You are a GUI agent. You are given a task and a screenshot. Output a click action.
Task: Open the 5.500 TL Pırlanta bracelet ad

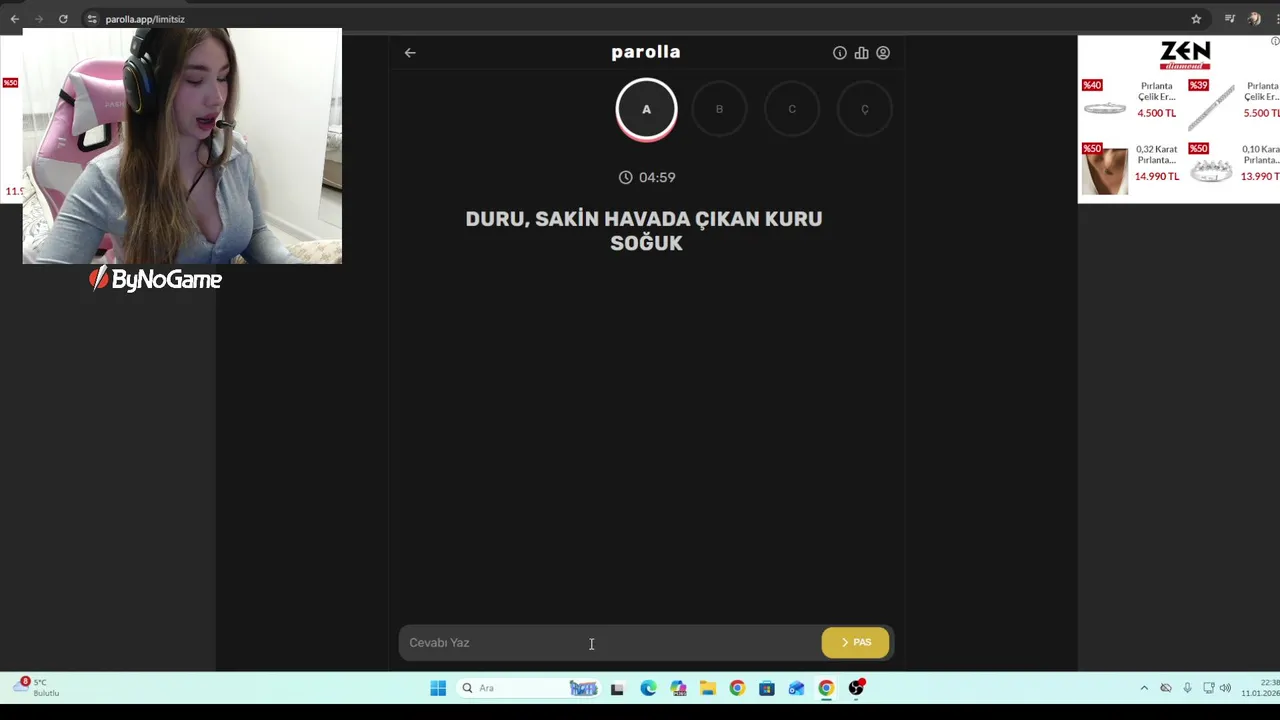[x=1233, y=104]
